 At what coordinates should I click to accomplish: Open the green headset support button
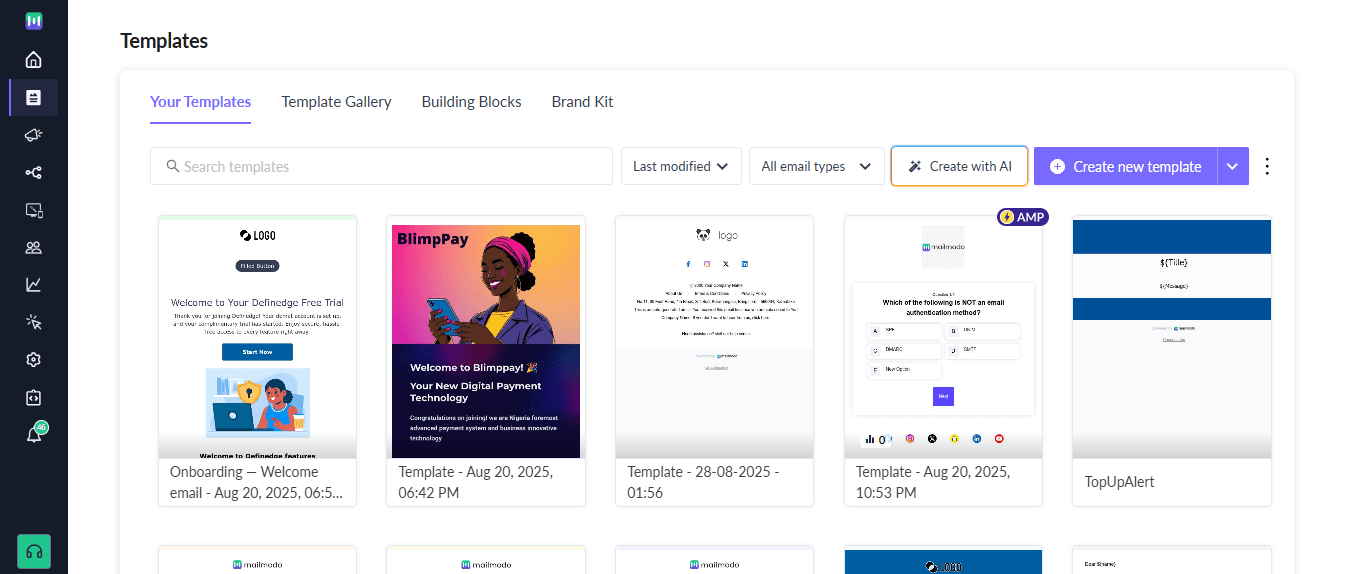[34, 551]
